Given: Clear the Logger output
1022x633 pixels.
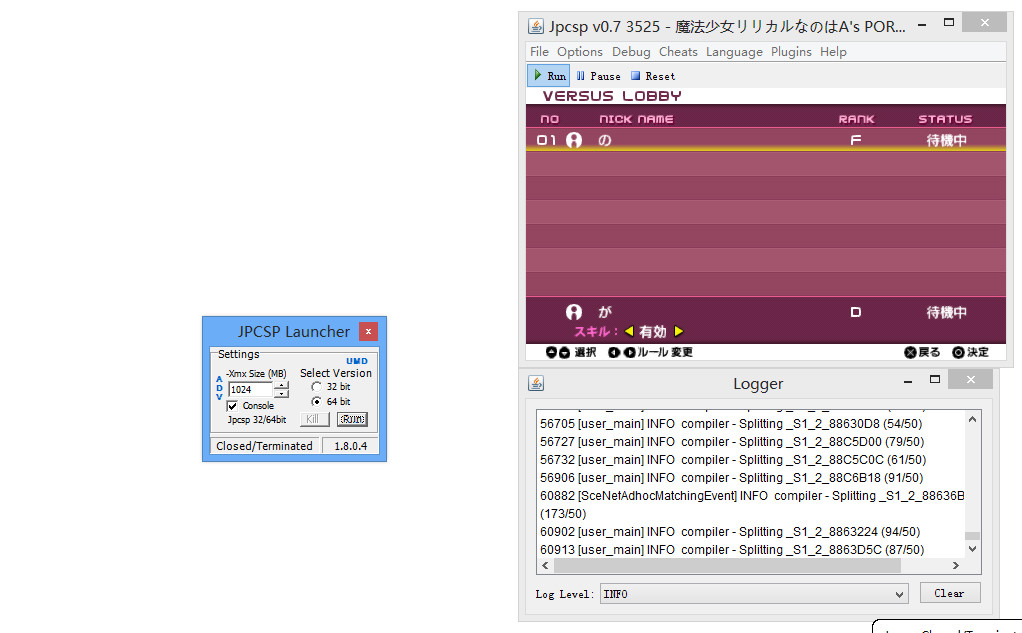Looking at the screenshot, I should click(949, 593).
